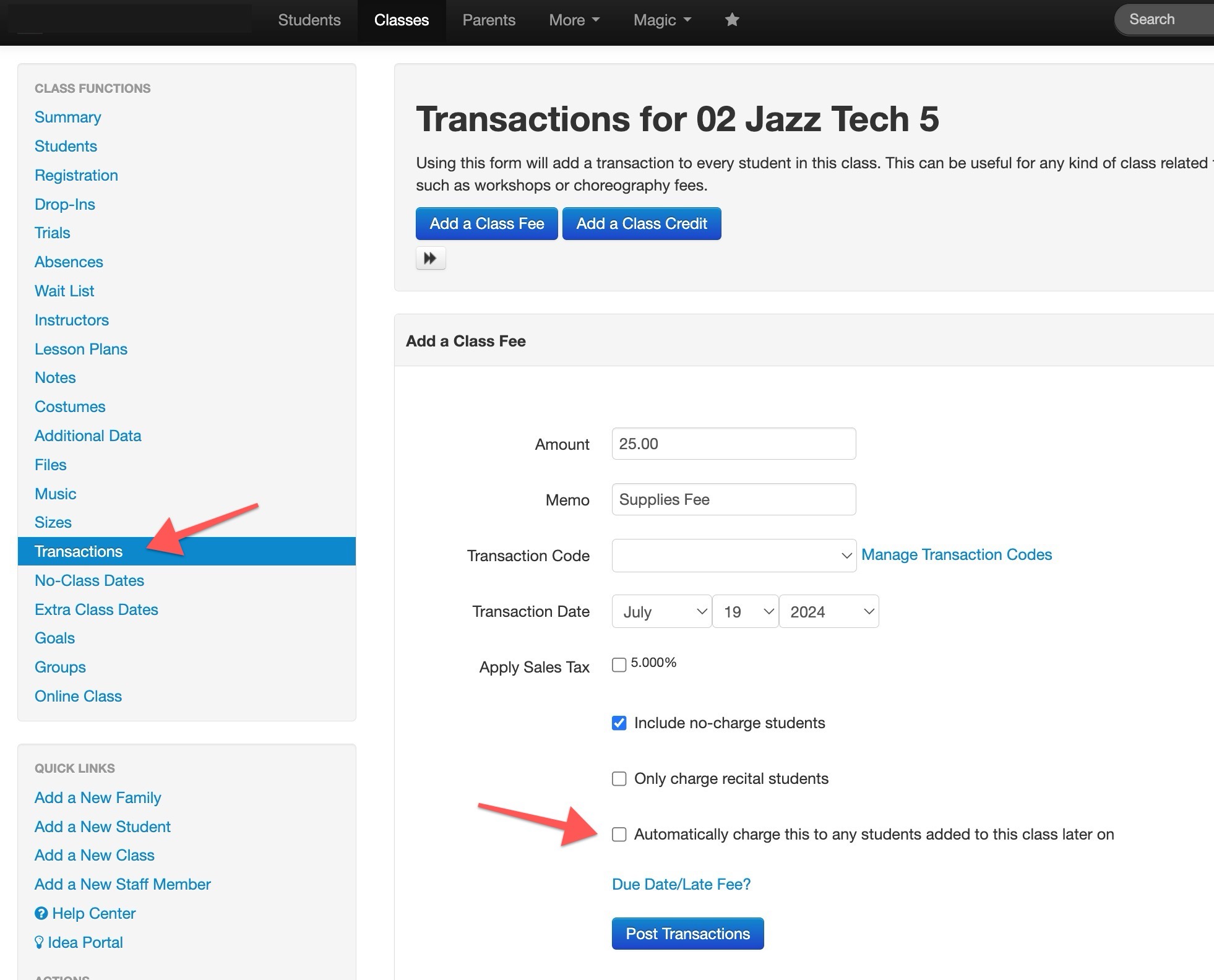This screenshot has height=980, width=1214.
Task: Click the double-arrow fast-forward button
Action: pos(430,258)
